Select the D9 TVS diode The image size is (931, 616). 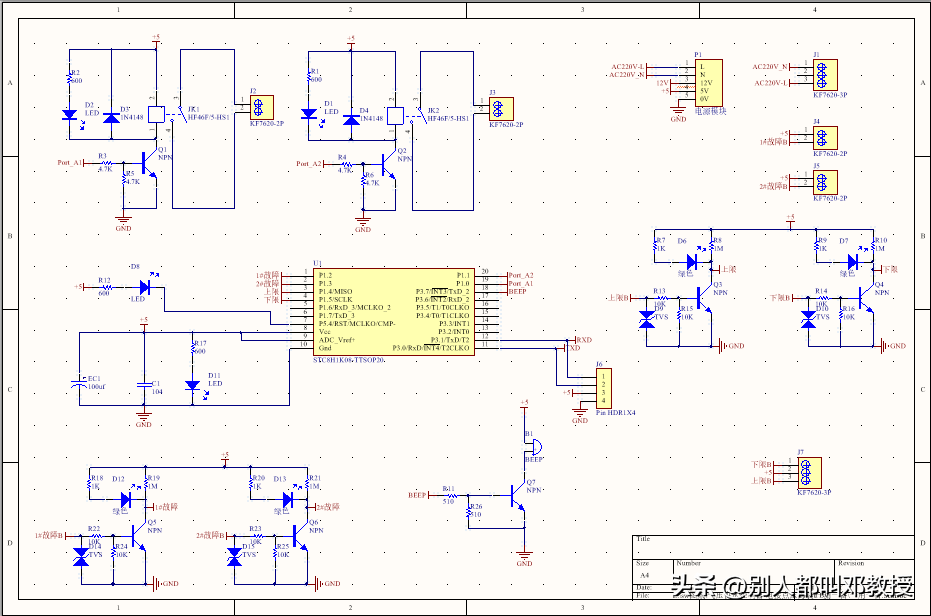[647, 320]
